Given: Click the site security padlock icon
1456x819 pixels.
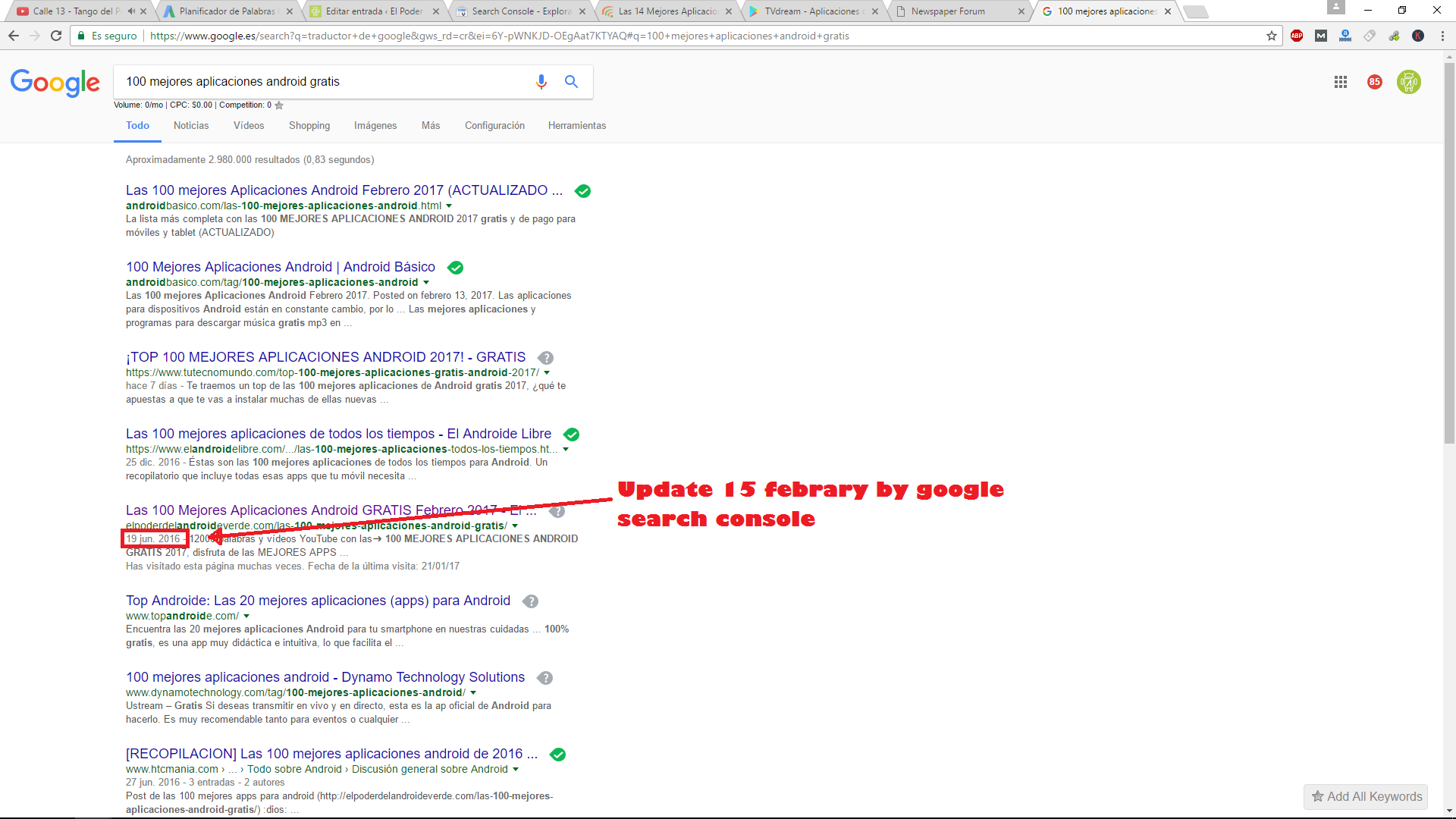Looking at the screenshot, I should (x=81, y=36).
